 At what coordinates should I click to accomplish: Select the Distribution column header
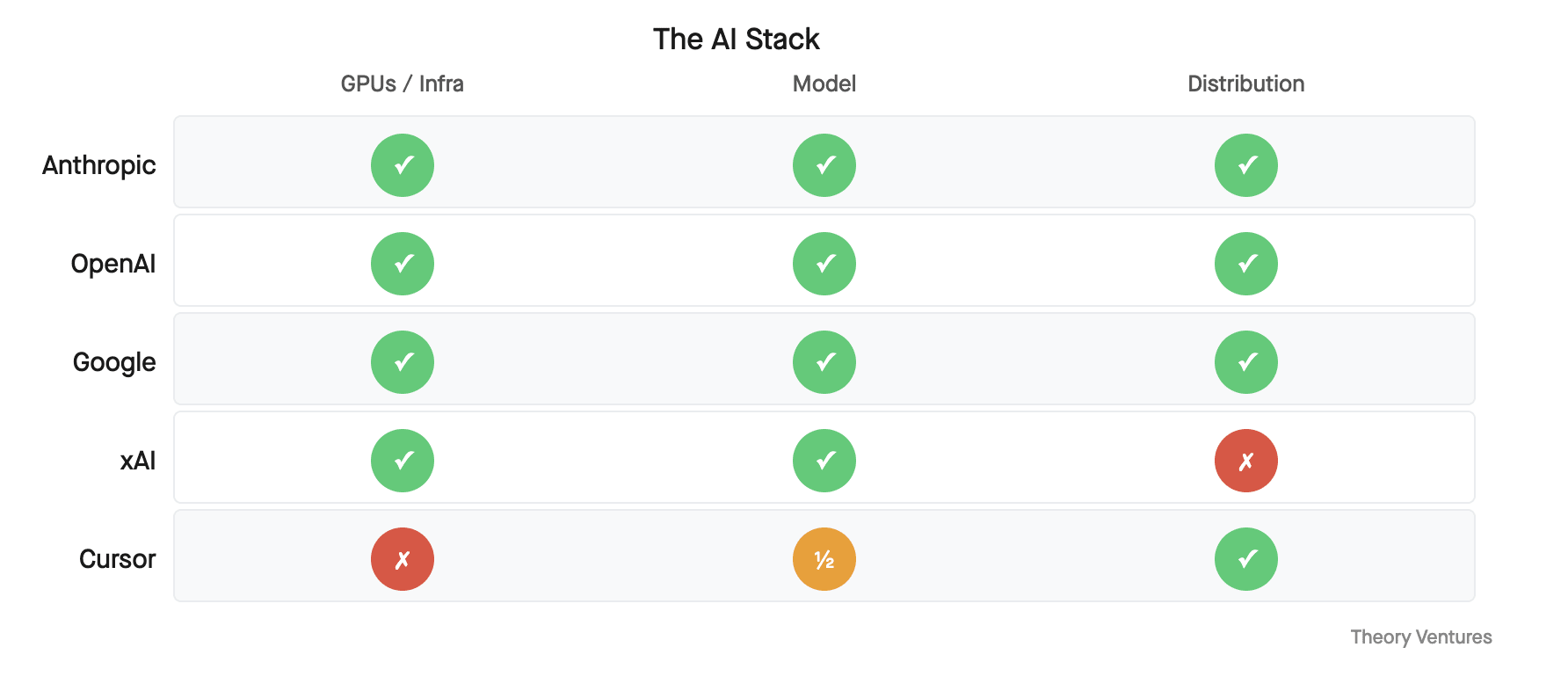coord(1246,84)
